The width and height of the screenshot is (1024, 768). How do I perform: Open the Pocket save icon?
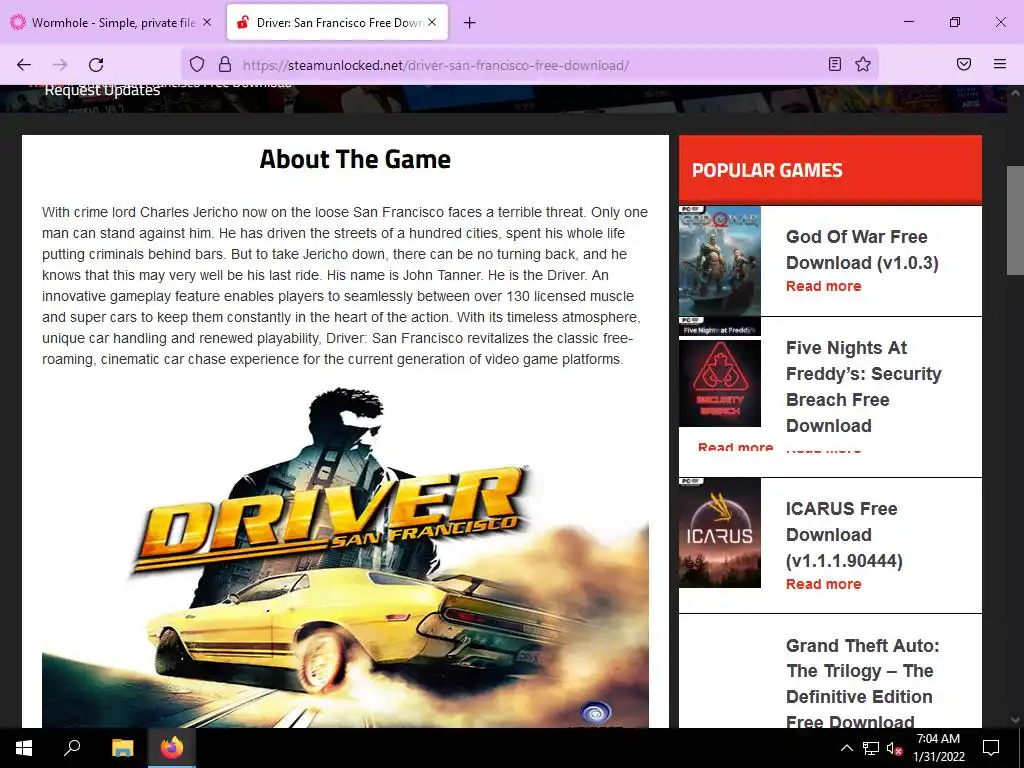pyautogui.click(x=964, y=64)
